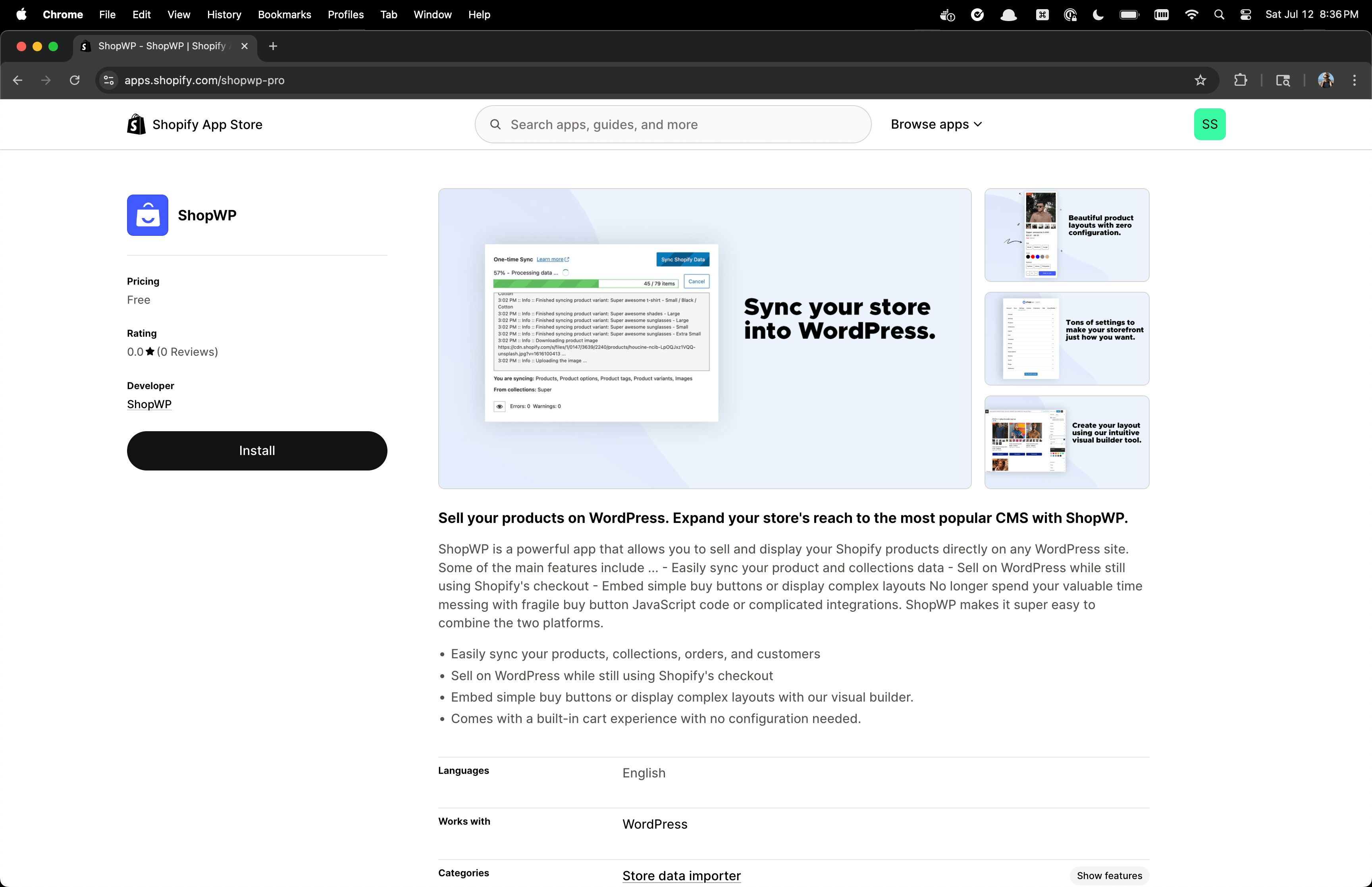The width and height of the screenshot is (1372, 887).
Task: Click the address bar URL
Action: click(204, 80)
